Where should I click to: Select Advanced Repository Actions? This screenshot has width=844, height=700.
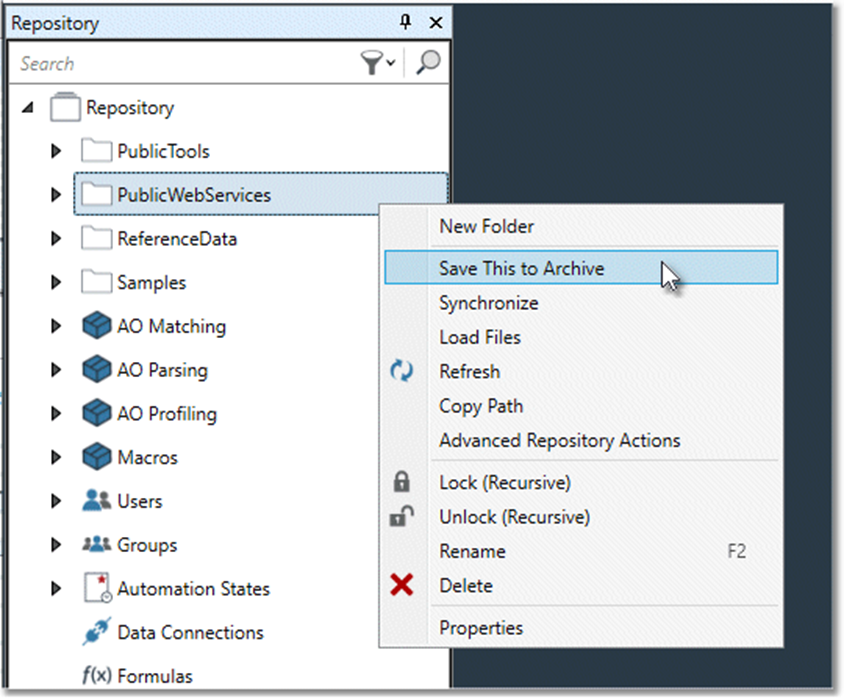coord(559,440)
